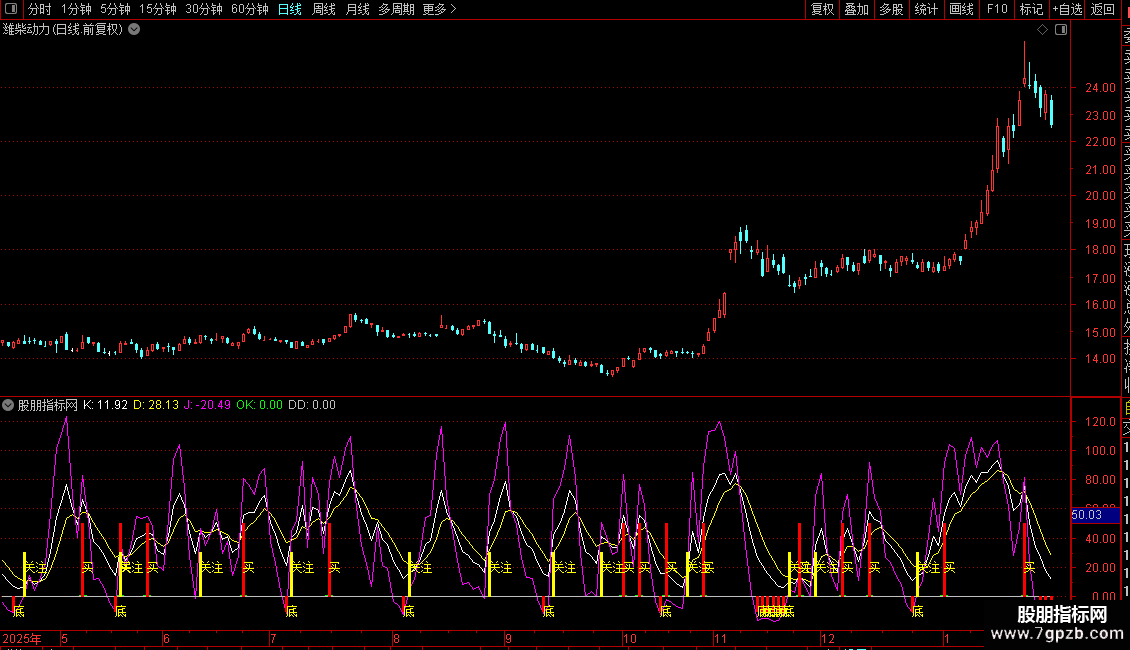
Task: Open the 复权 adjustment menu
Action: pos(822,9)
